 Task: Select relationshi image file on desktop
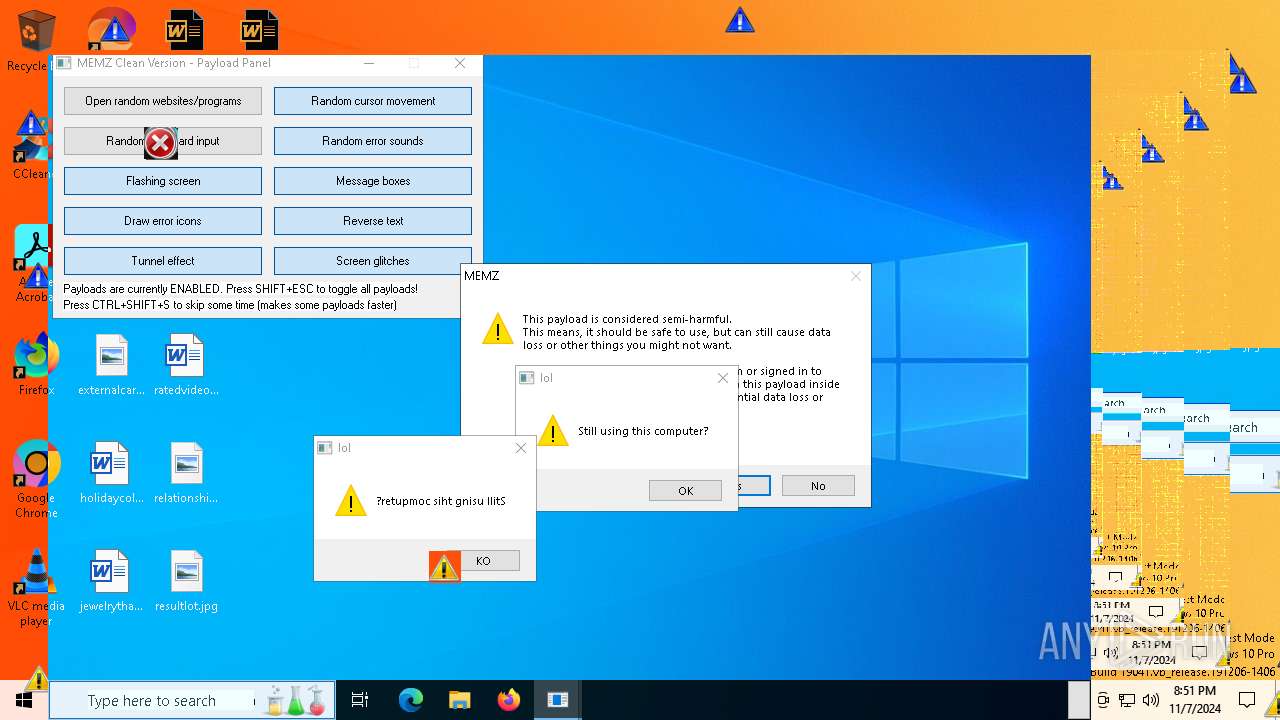pos(186,472)
